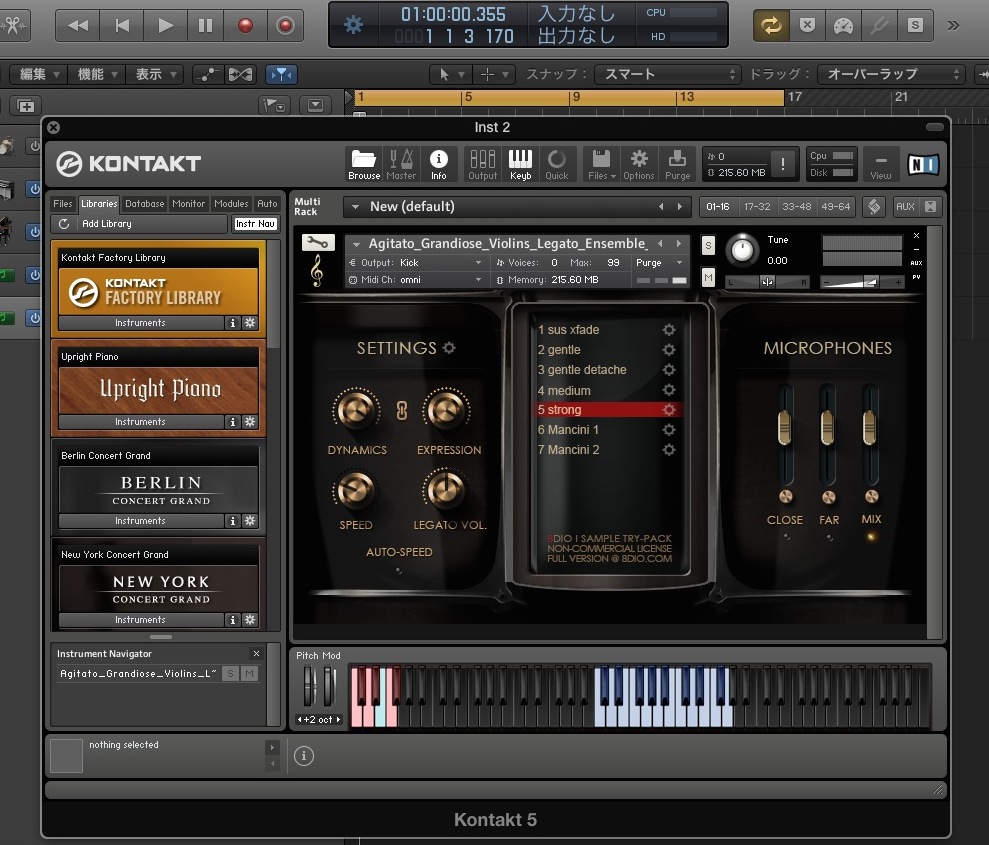Open the Kontakt Options gear
This screenshot has height=845, width=989.
(639, 165)
